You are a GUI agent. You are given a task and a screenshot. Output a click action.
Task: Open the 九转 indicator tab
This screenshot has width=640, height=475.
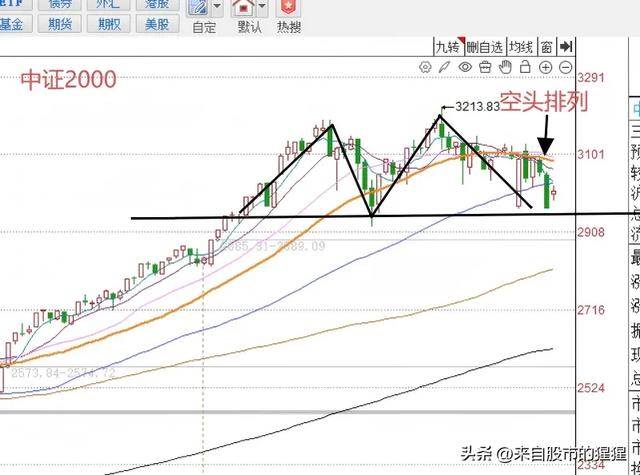[x=447, y=46]
